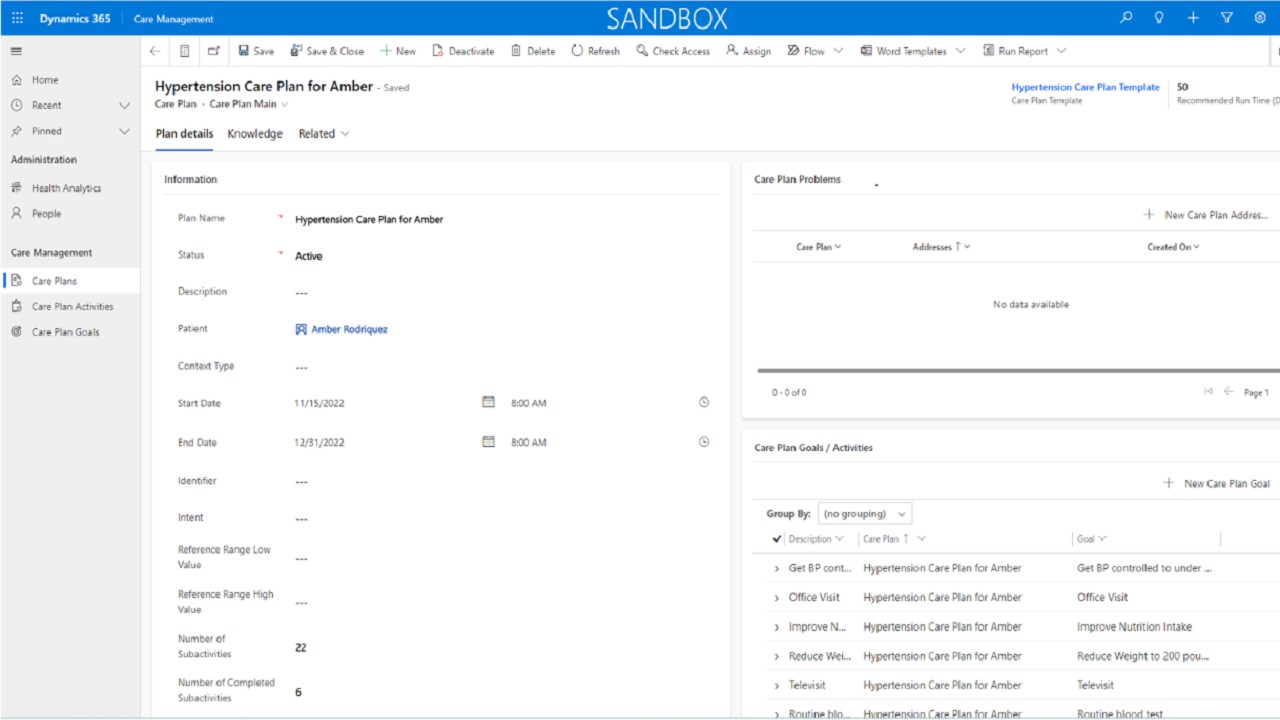Viewport: 1280px width, 720px height.
Task: Open the End Date calendar picker
Action: (488, 441)
